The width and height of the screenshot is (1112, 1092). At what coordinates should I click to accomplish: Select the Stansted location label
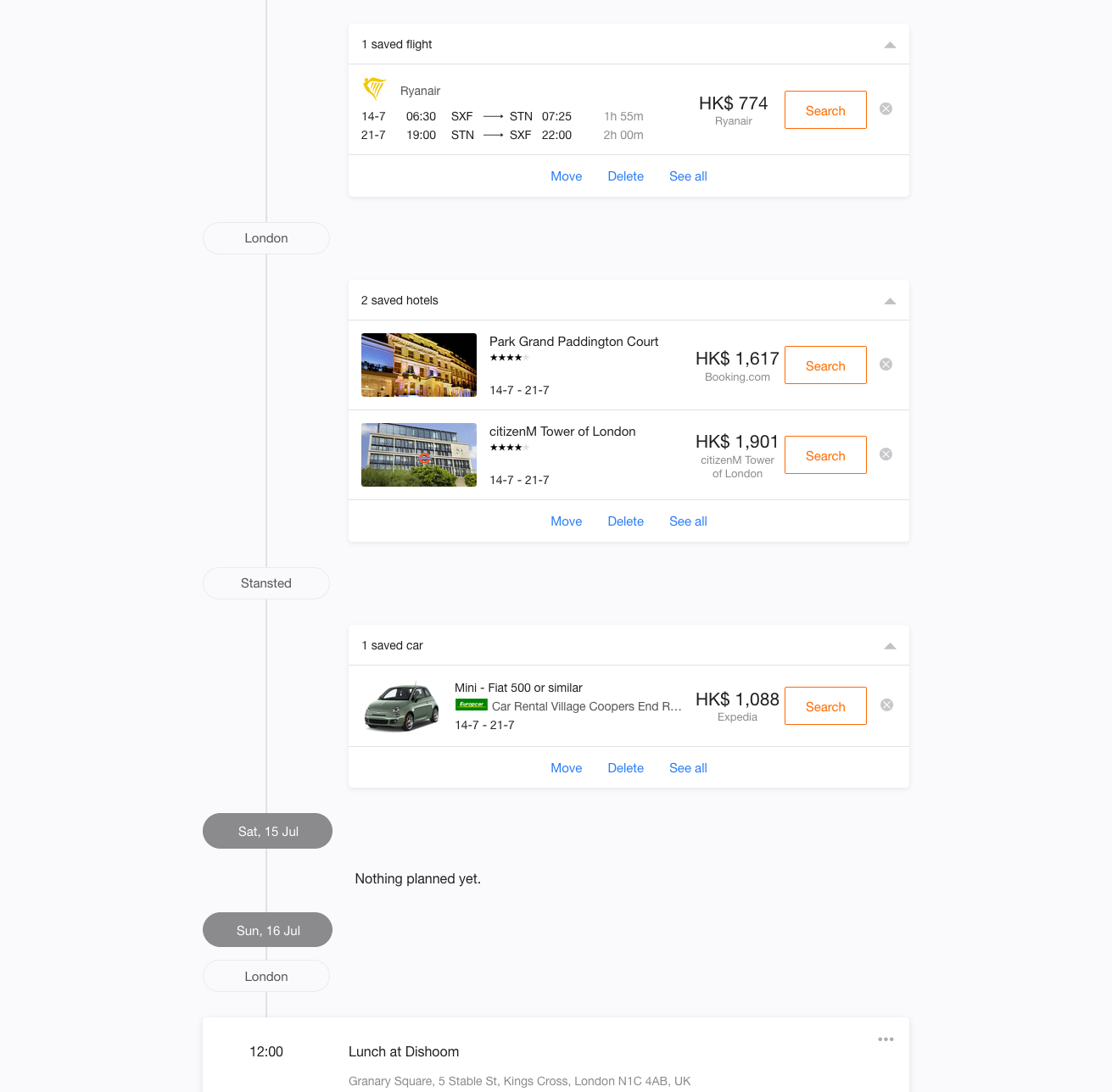pyautogui.click(x=266, y=583)
